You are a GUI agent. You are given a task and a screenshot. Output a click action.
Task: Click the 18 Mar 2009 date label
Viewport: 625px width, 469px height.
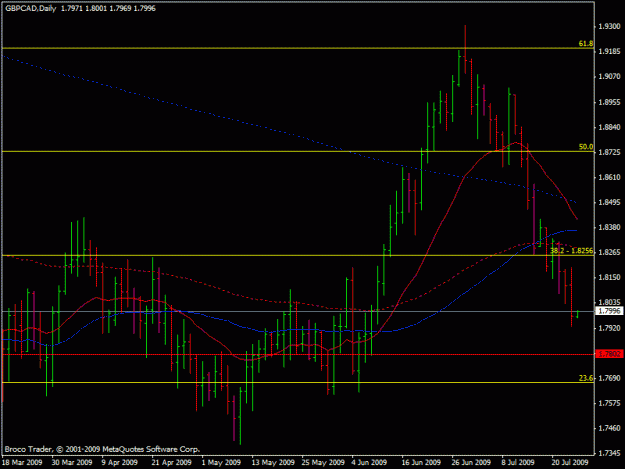coord(22,462)
